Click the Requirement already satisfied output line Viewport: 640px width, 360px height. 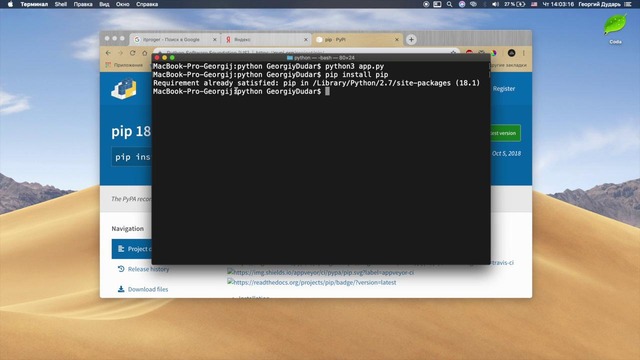coord(317,83)
